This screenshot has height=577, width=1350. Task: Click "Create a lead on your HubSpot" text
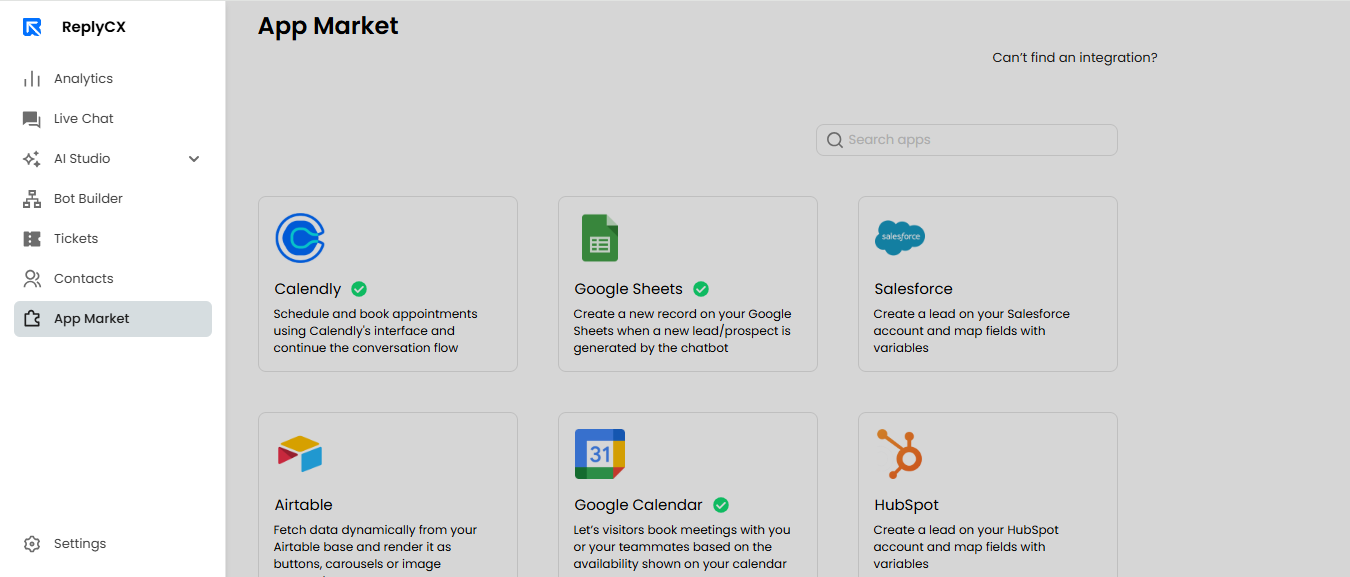pos(966,530)
